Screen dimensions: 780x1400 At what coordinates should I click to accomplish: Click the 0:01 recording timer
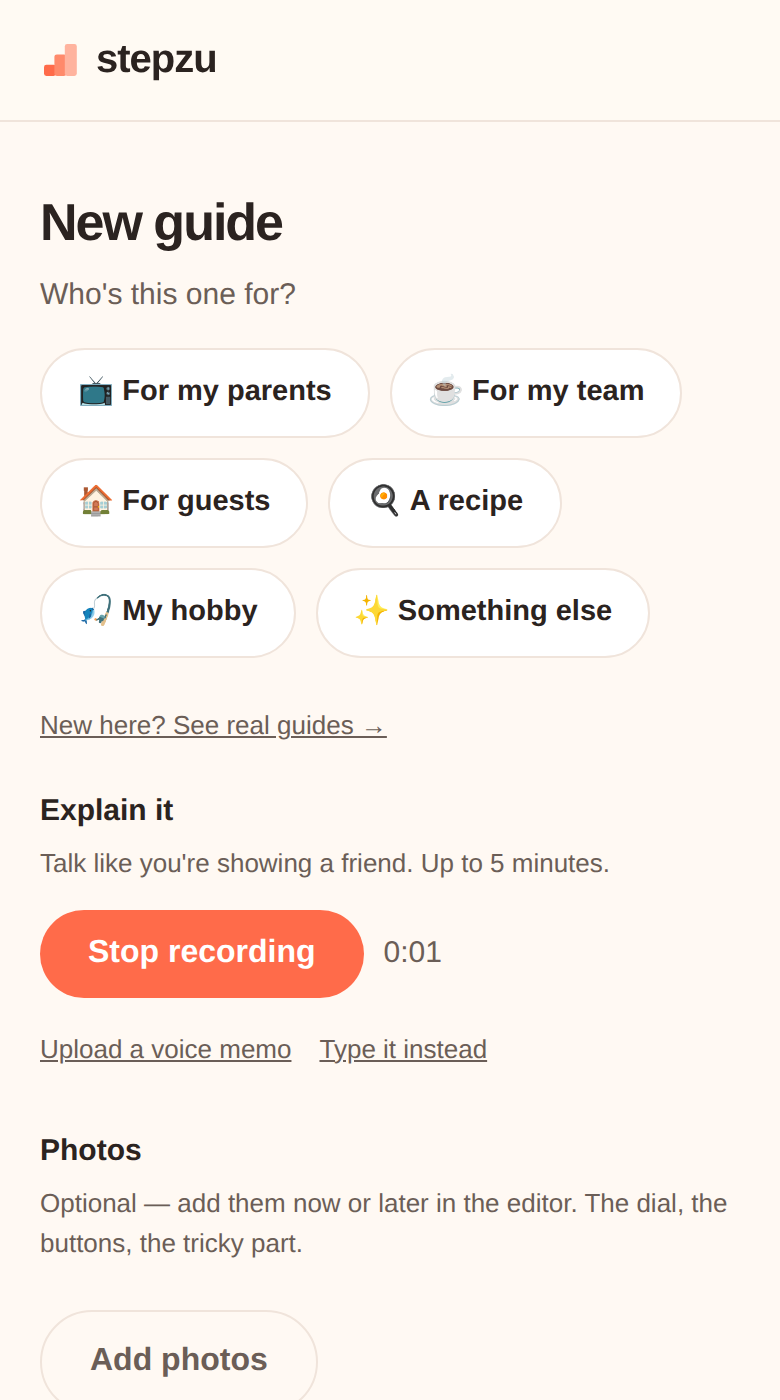point(412,953)
